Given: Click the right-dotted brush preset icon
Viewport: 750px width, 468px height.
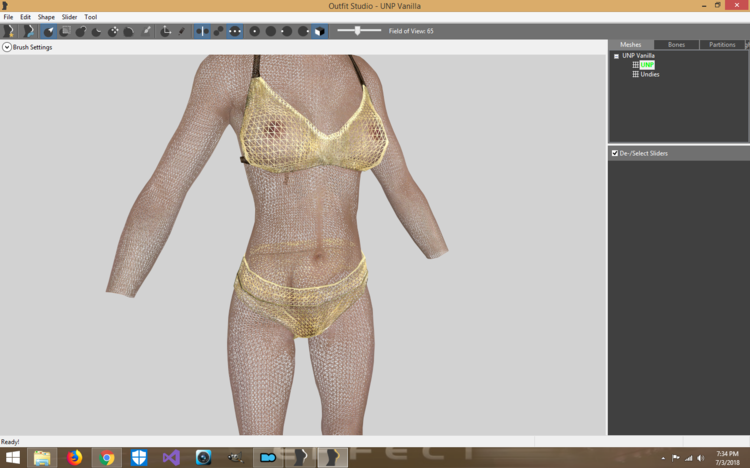Looking at the screenshot, I should (303, 31).
